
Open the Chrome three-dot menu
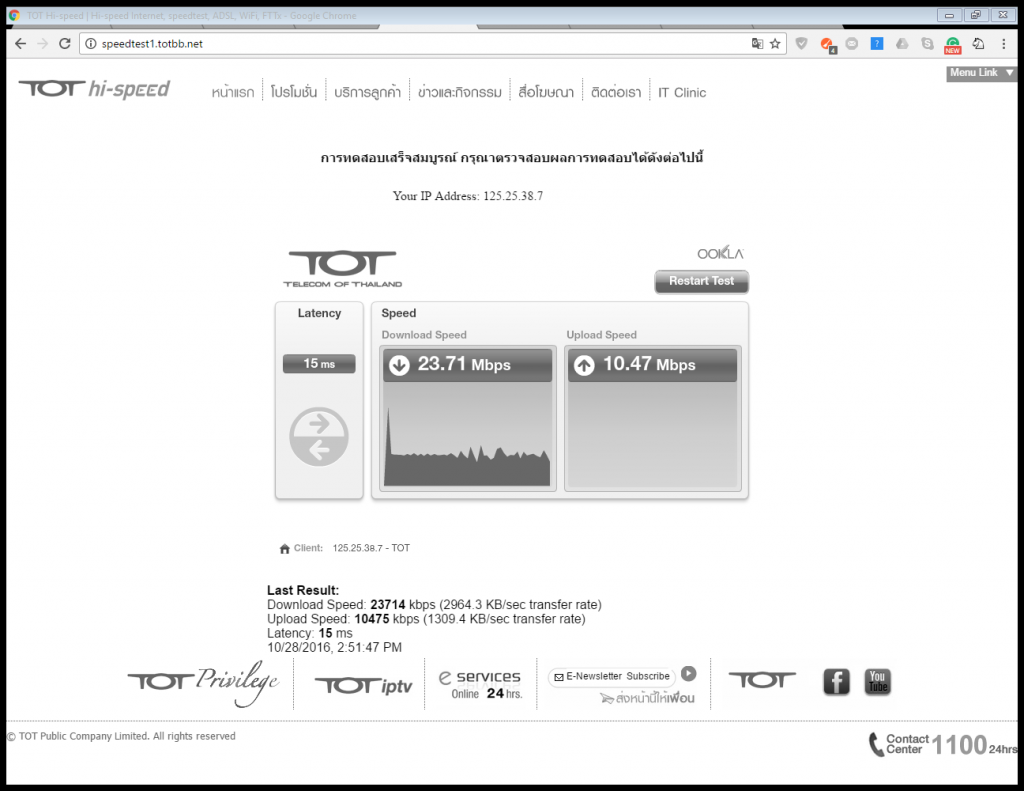point(1004,44)
